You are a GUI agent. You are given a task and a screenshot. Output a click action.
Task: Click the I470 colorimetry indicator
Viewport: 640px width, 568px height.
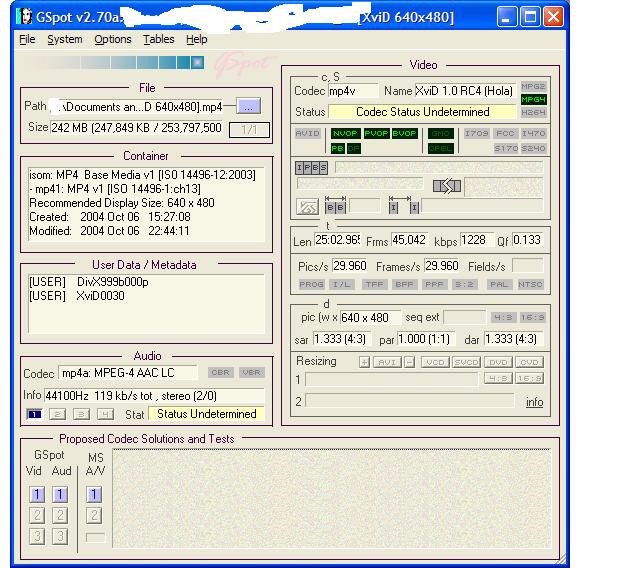click(533, 133)
